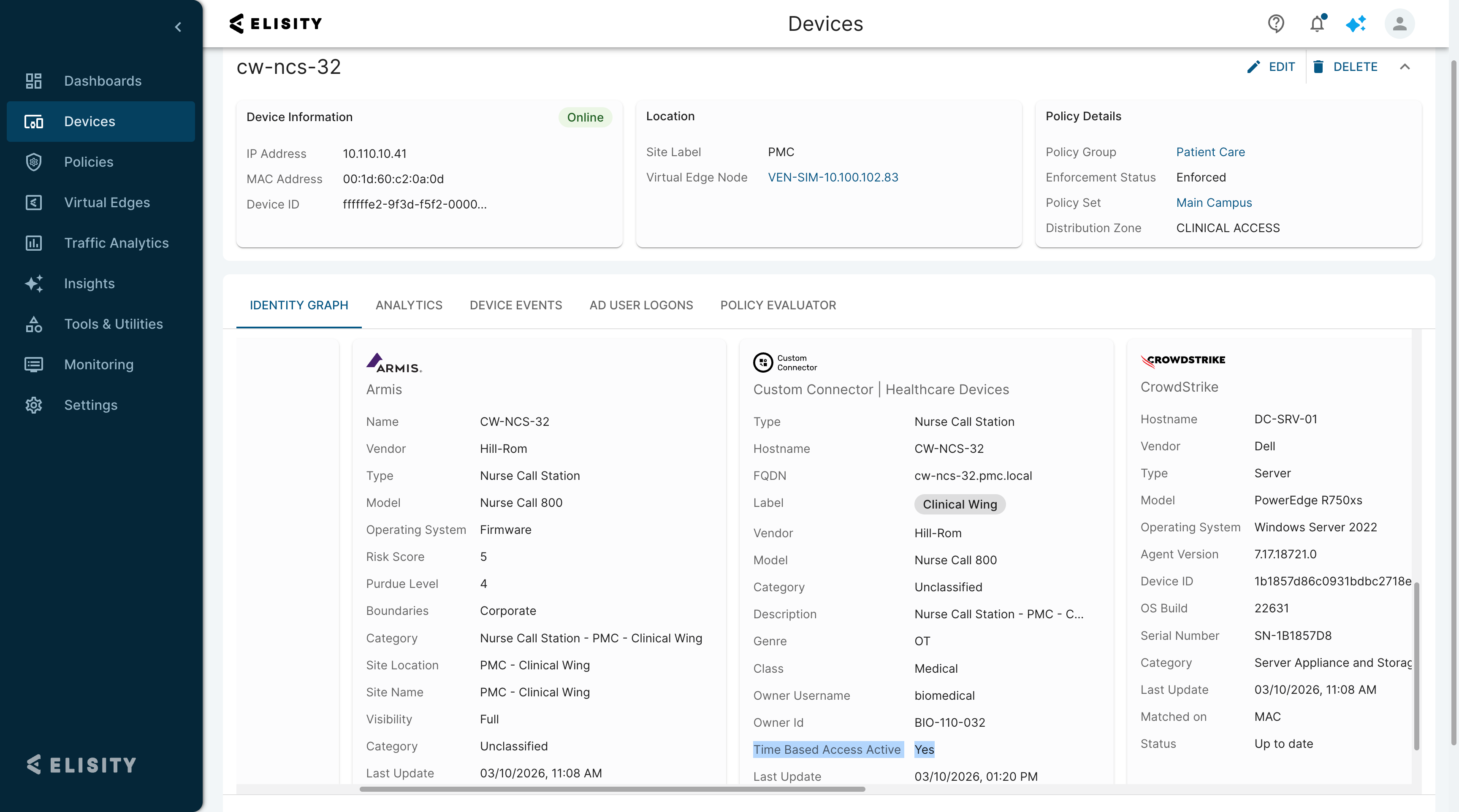The height and width of the screenshot is (812, 1459).
Task: Collapse the sidebar with the left chevron
Action: coord(178,27)
